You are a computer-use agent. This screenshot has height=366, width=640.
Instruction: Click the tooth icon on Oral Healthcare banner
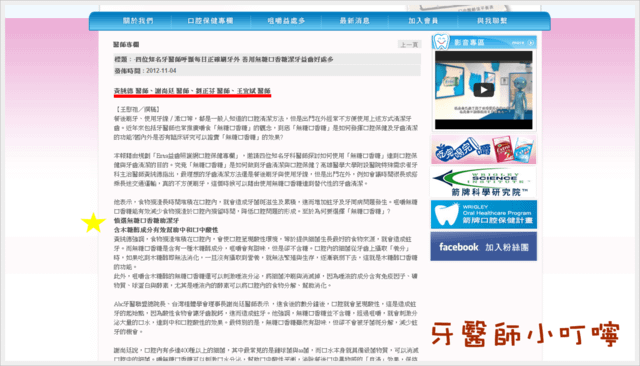click(x=446, y=215)
